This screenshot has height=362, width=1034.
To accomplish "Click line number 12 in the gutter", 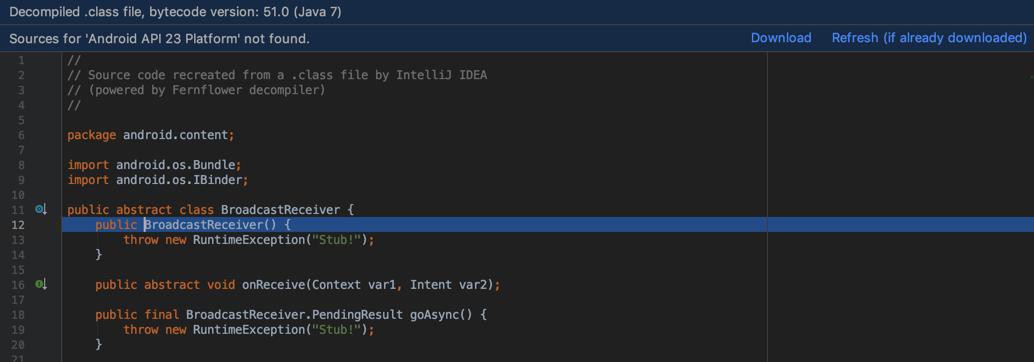I will [18, 225].
